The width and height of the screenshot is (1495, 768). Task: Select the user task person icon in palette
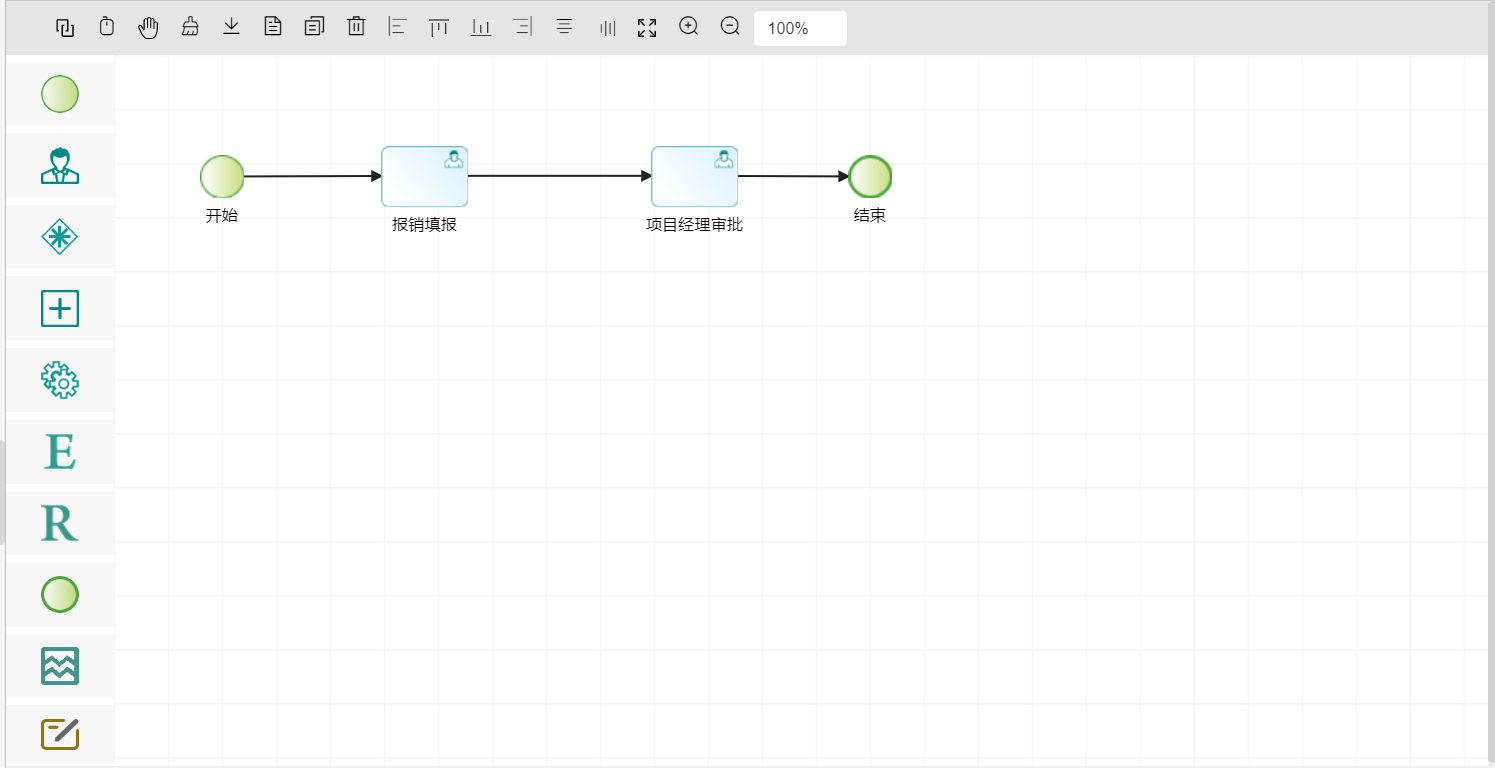coord(60,166)
